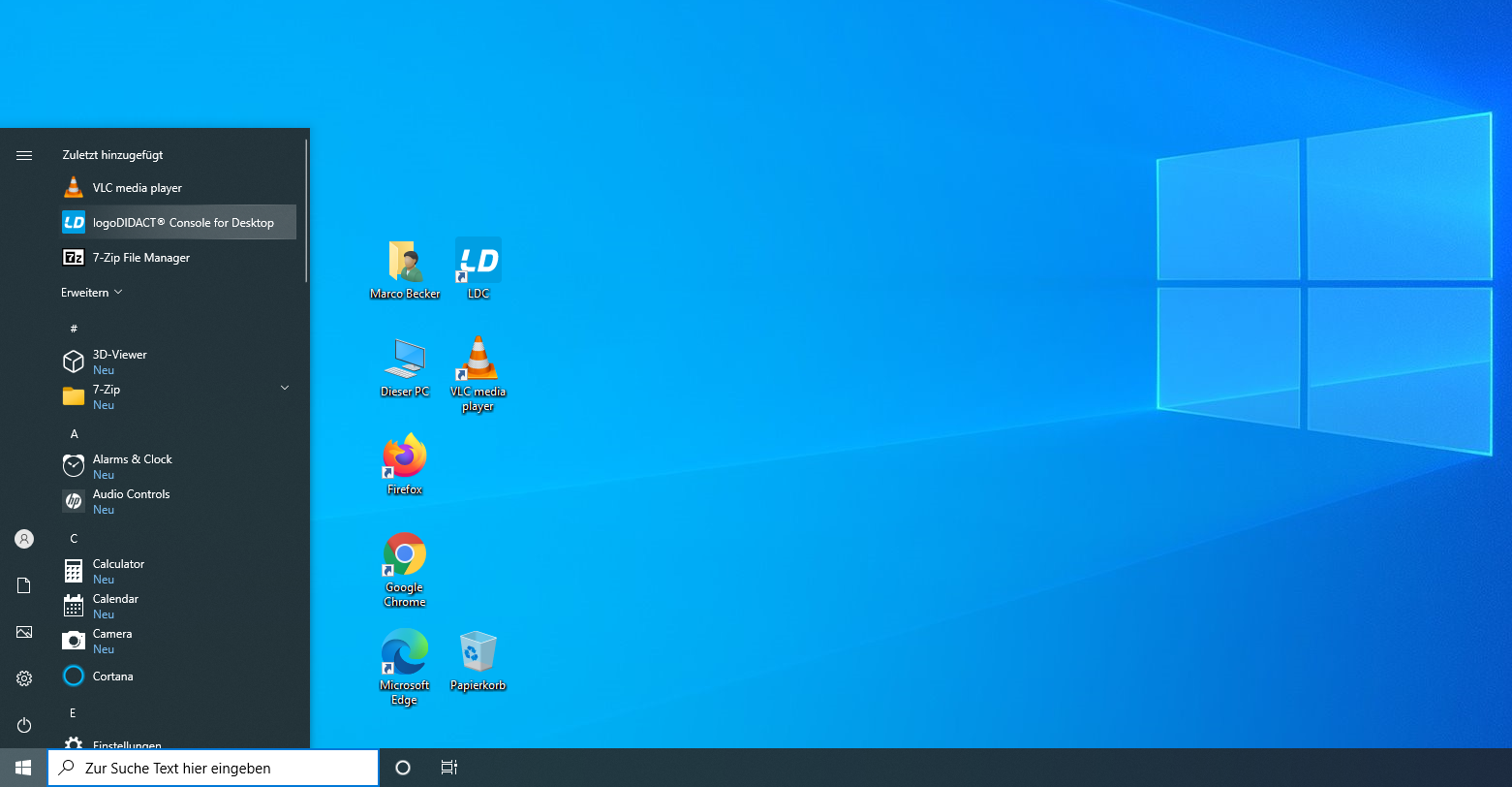The image size is (1512, 787).
Task: Open Calendar from Start menu
Action: coord(178,607)
